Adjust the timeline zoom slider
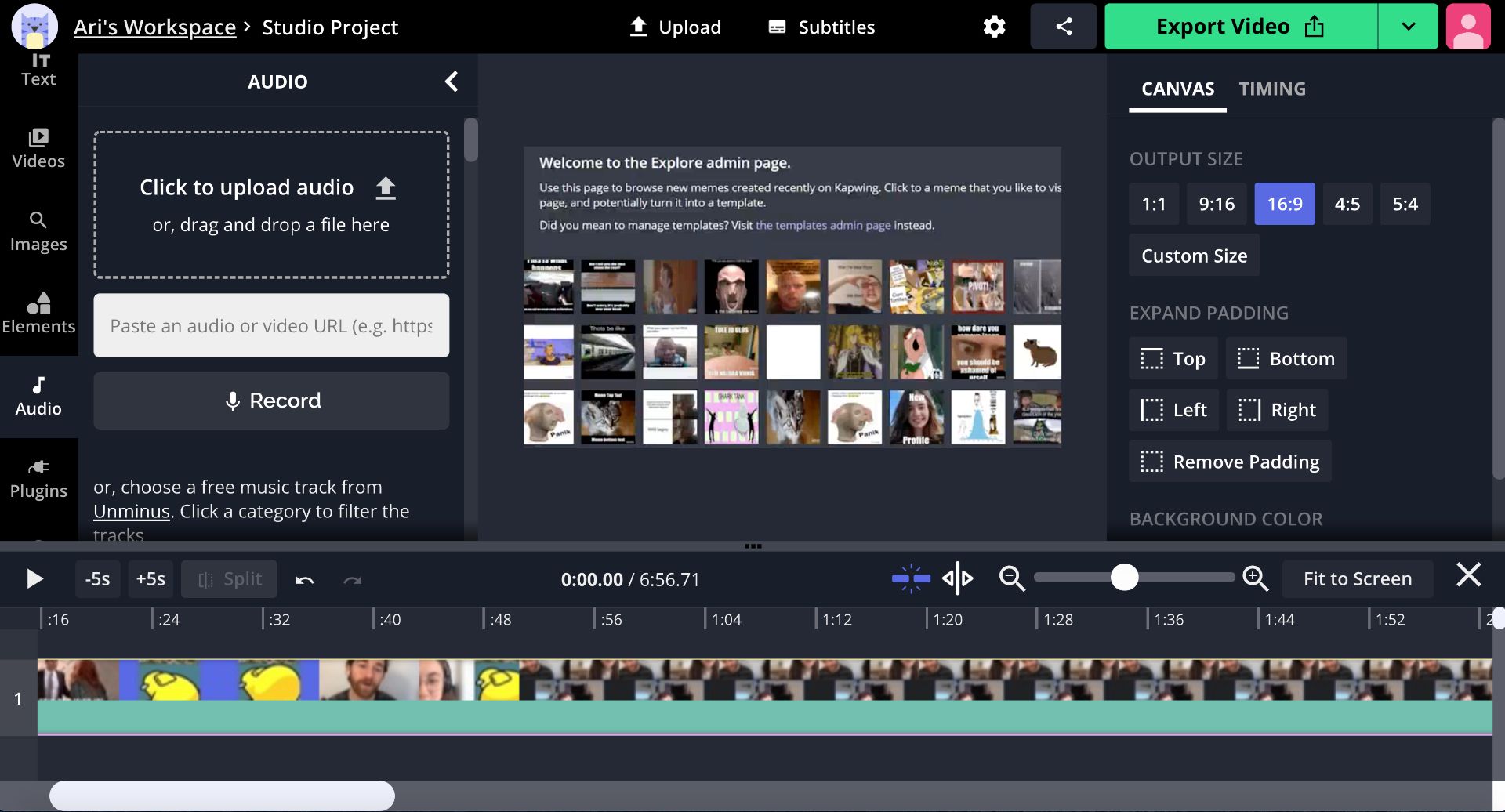 1126,577
